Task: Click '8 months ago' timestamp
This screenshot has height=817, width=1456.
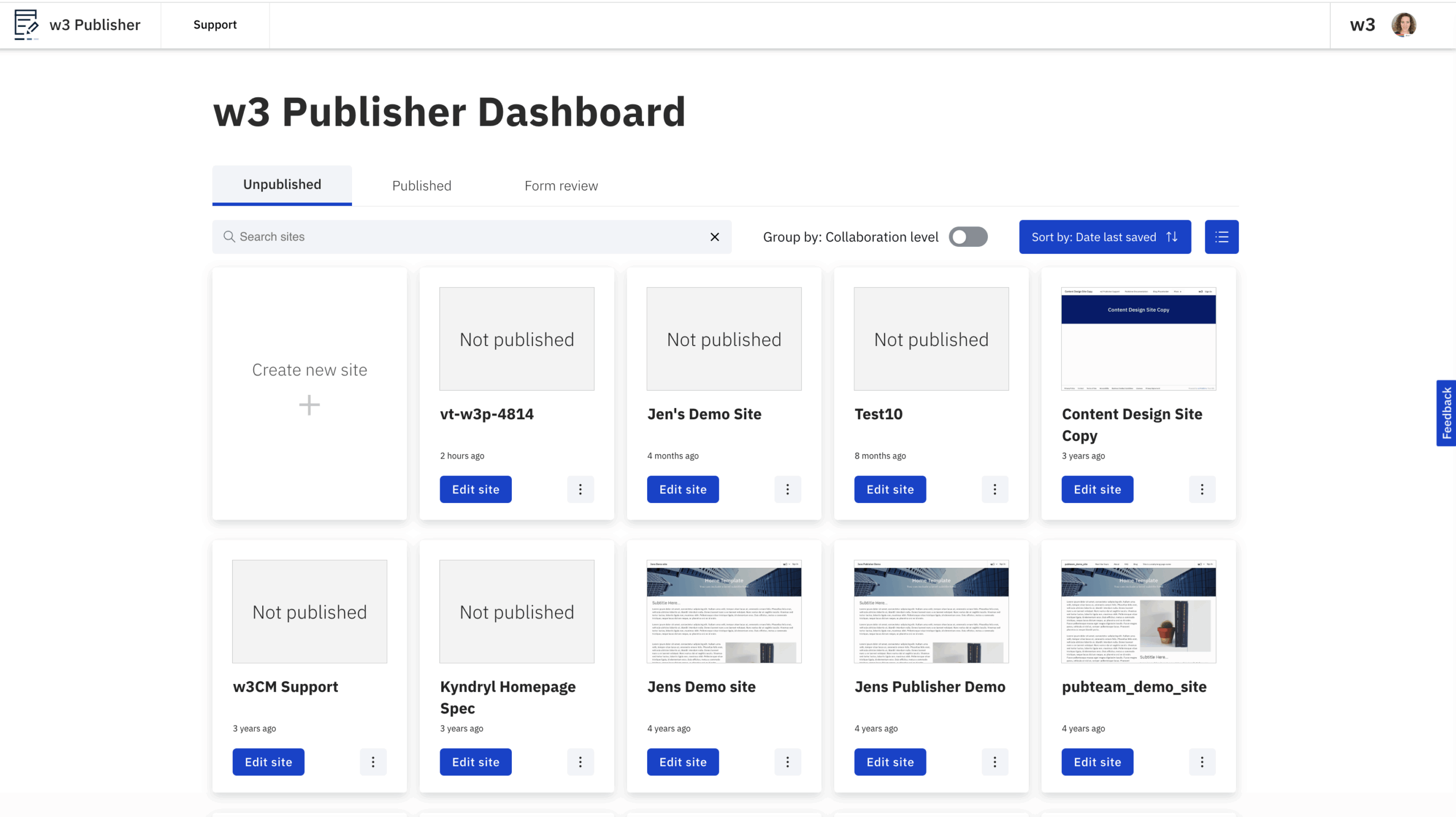Action: 880,456
